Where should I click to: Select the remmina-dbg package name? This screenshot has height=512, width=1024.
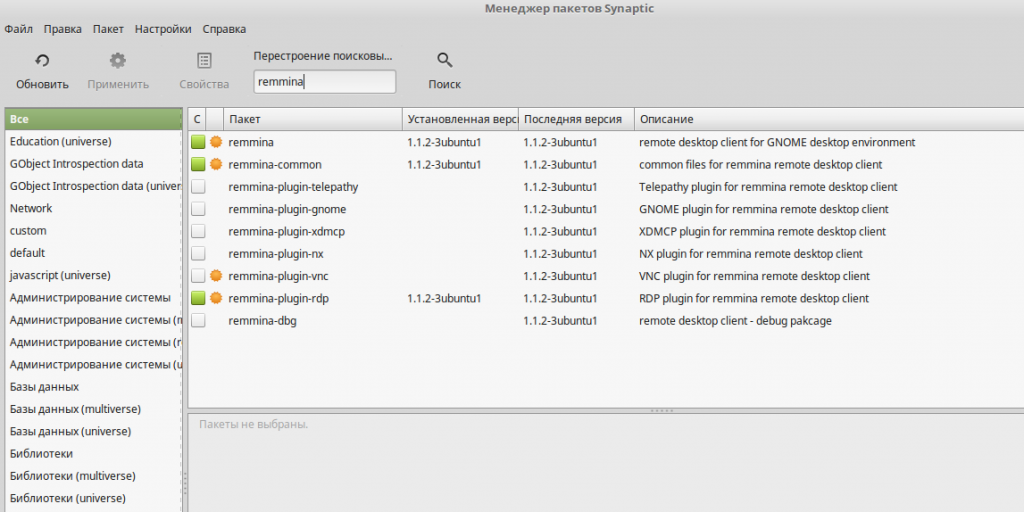point(263,321)
